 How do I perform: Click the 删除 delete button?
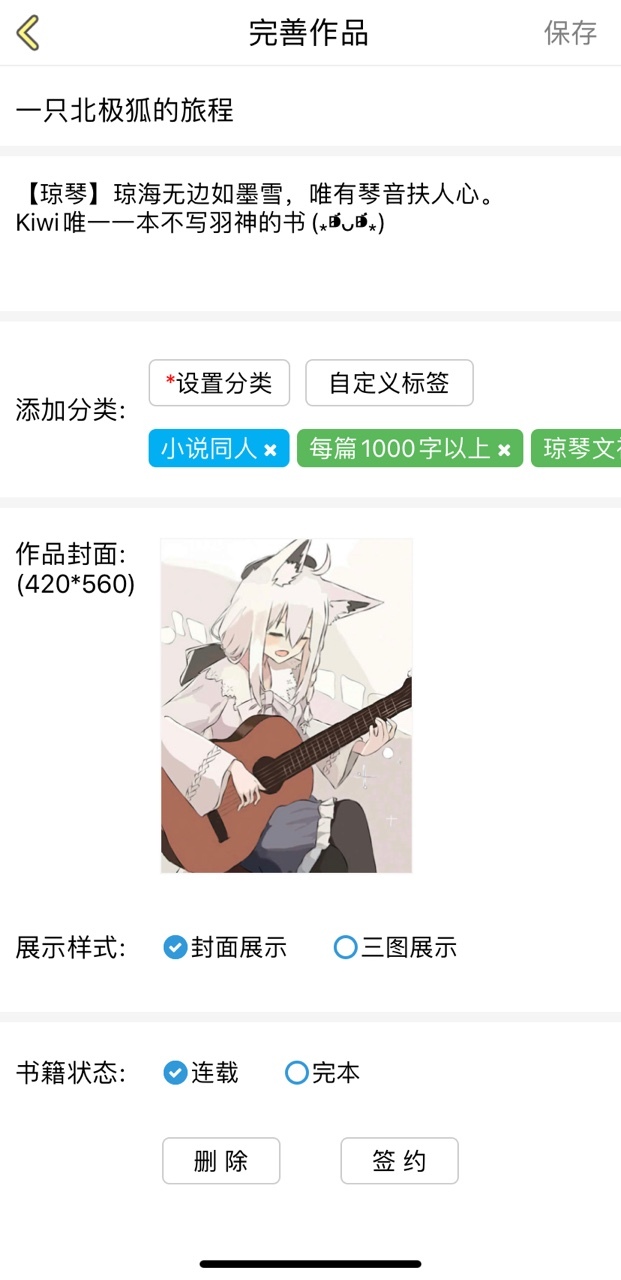tap(221, 1161)
